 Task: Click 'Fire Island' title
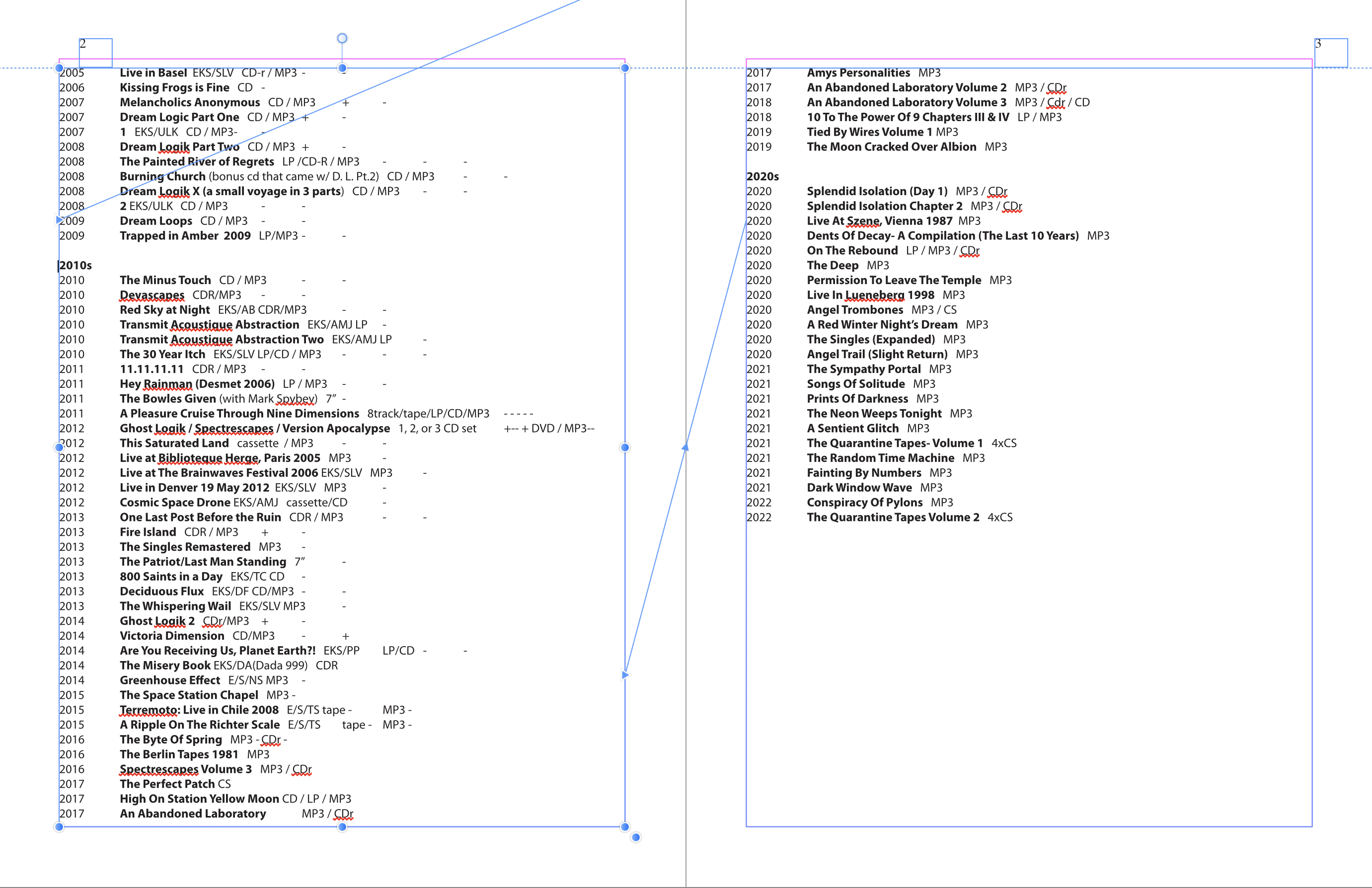click(x=148, y=532)
